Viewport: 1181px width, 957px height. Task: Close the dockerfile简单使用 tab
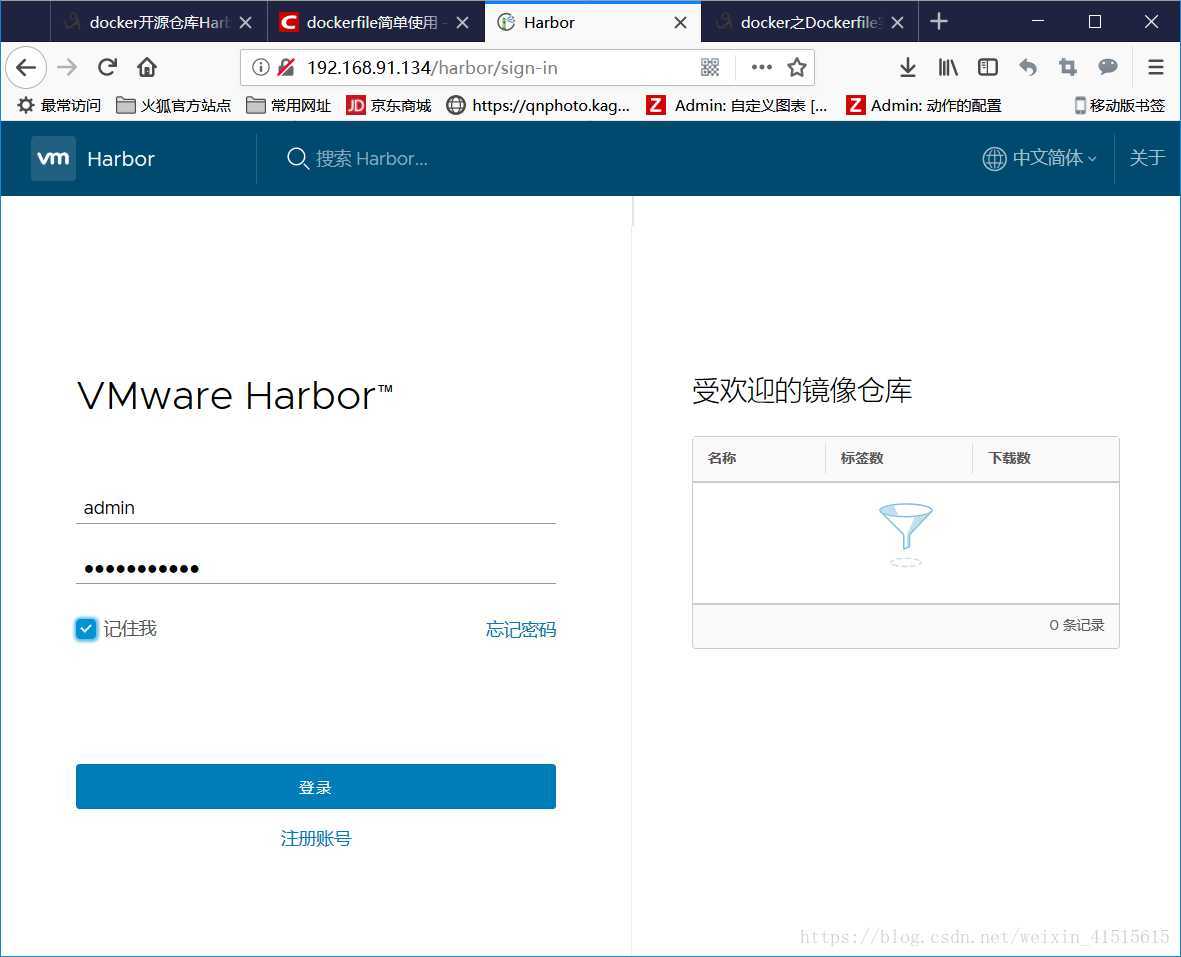pos(463,23)
